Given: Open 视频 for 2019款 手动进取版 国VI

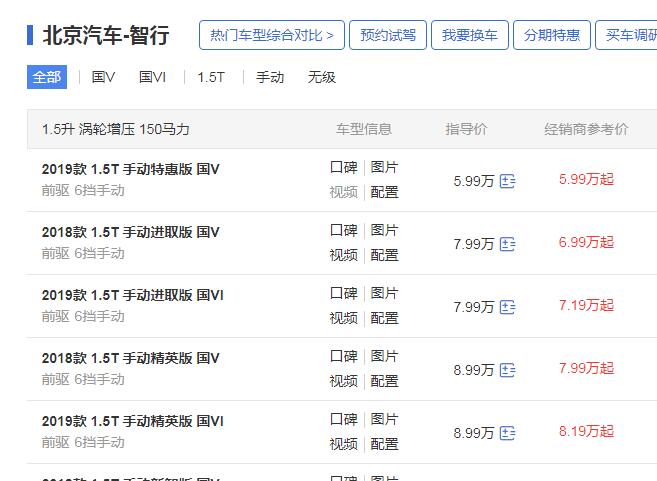Looking at the screenshot, I should click(344, 318).
